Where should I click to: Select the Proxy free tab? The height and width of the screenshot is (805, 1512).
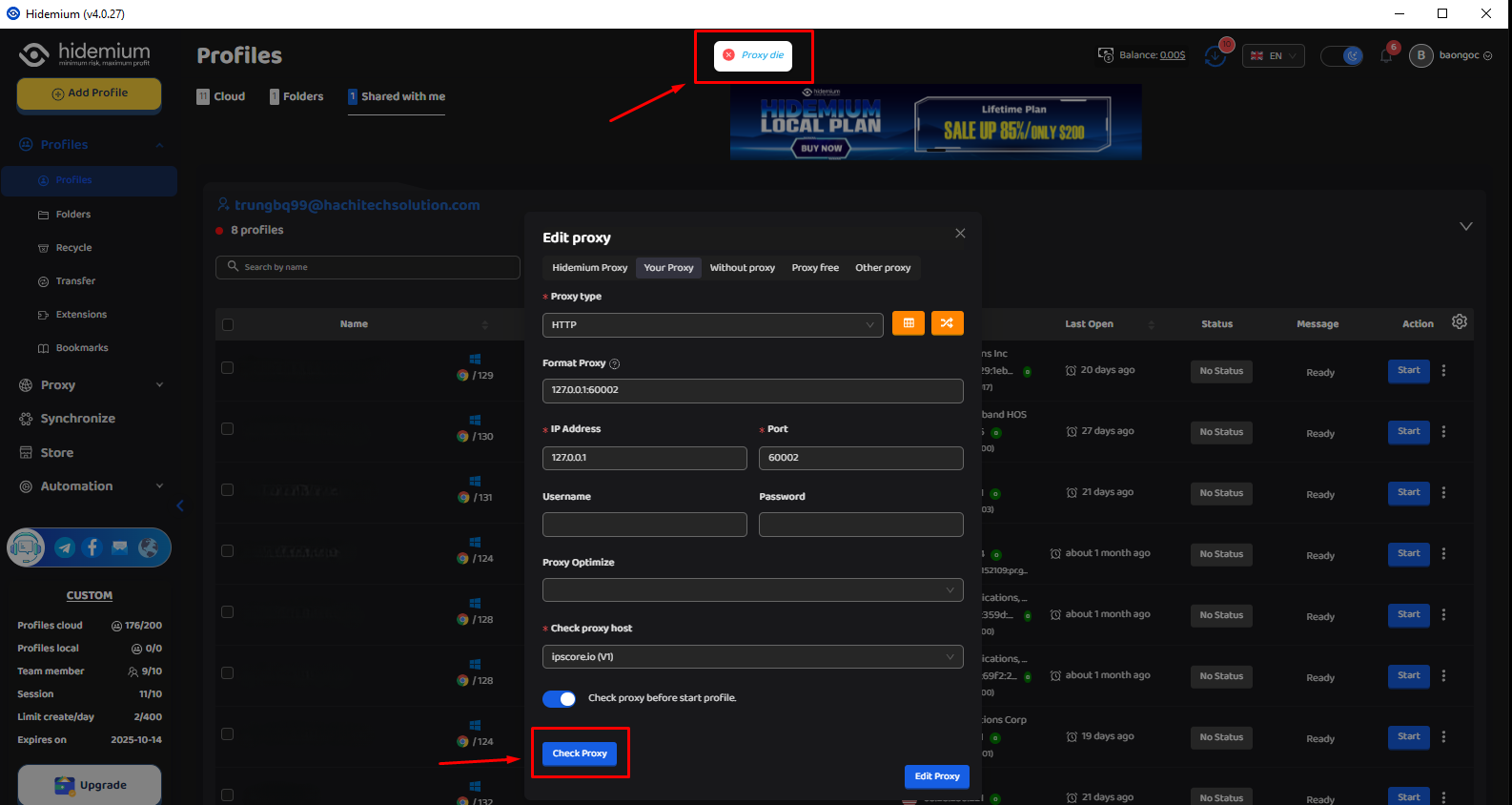[x=815, y=268]
